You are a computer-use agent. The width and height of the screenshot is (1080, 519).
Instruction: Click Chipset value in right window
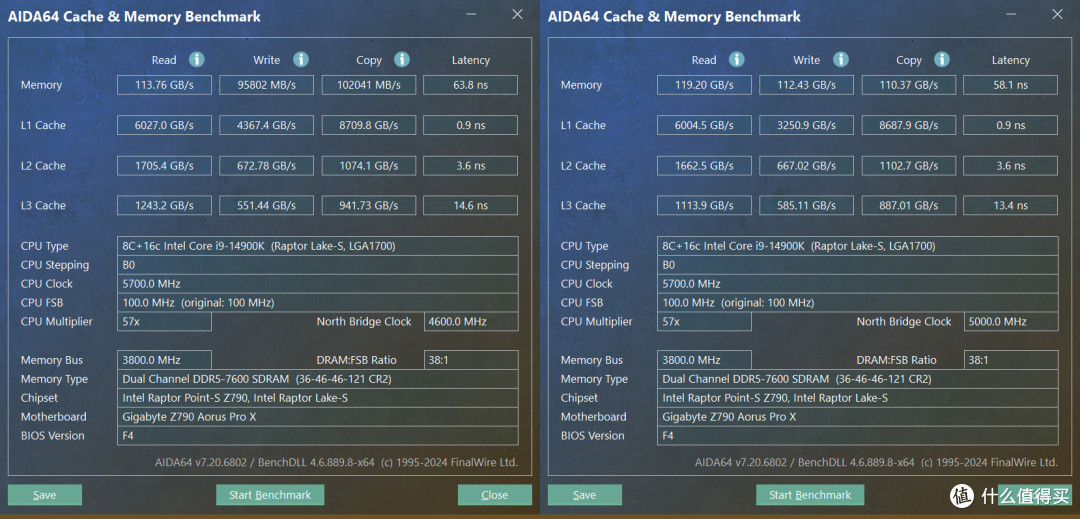pos(858,398)
